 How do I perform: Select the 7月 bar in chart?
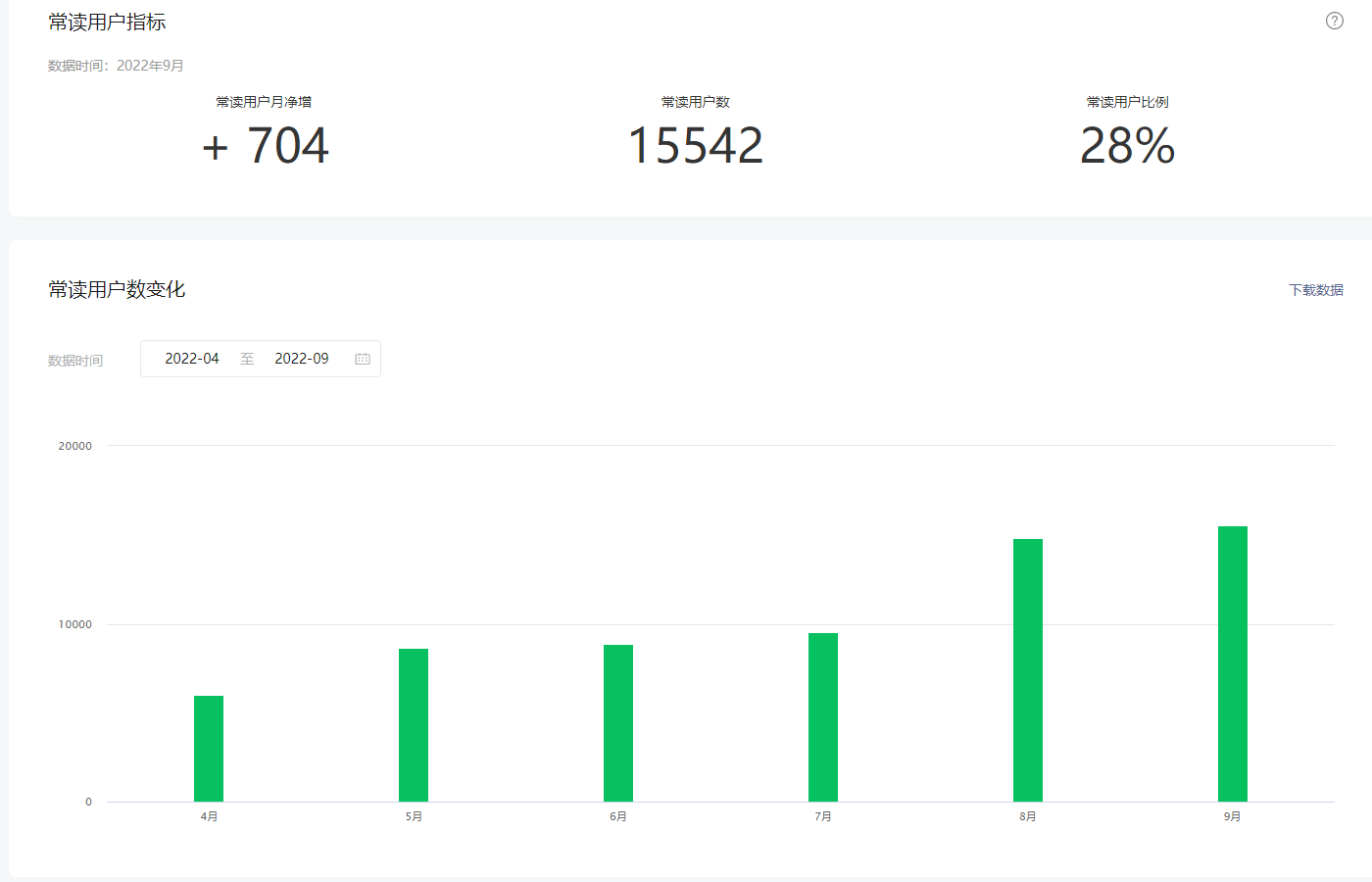coord(823,717)
